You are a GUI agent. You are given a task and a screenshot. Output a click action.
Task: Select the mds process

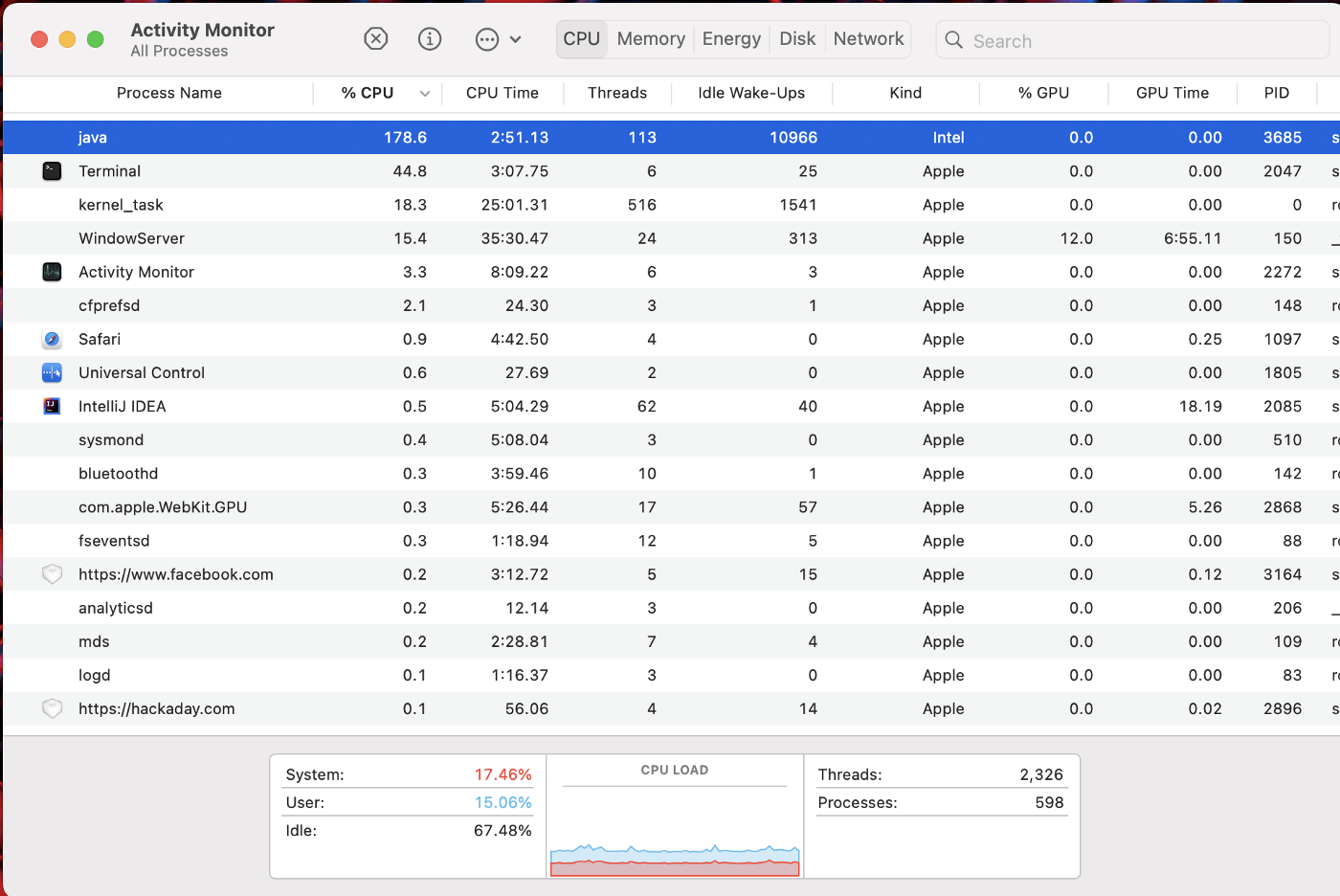94,641
